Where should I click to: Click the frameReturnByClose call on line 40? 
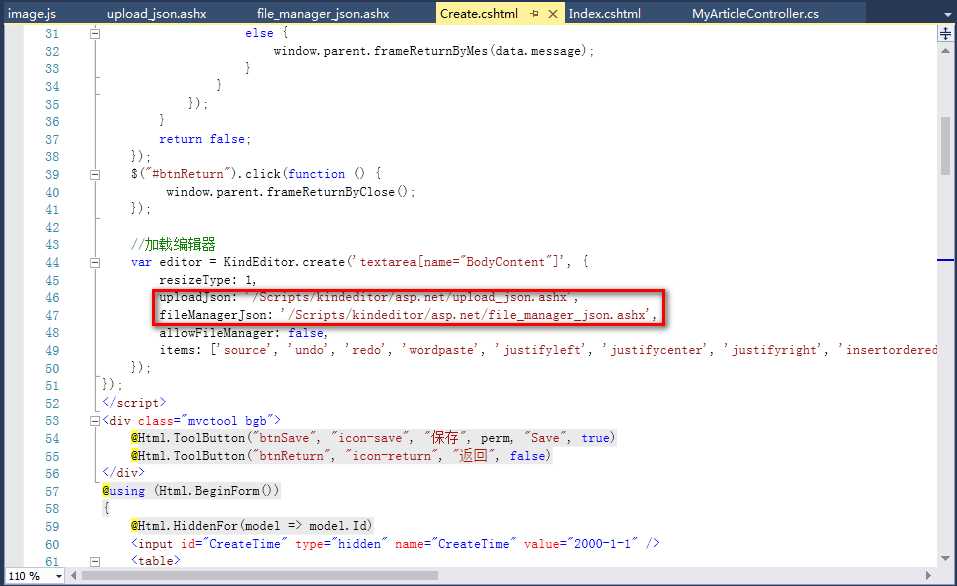click(x=291, y=192)
